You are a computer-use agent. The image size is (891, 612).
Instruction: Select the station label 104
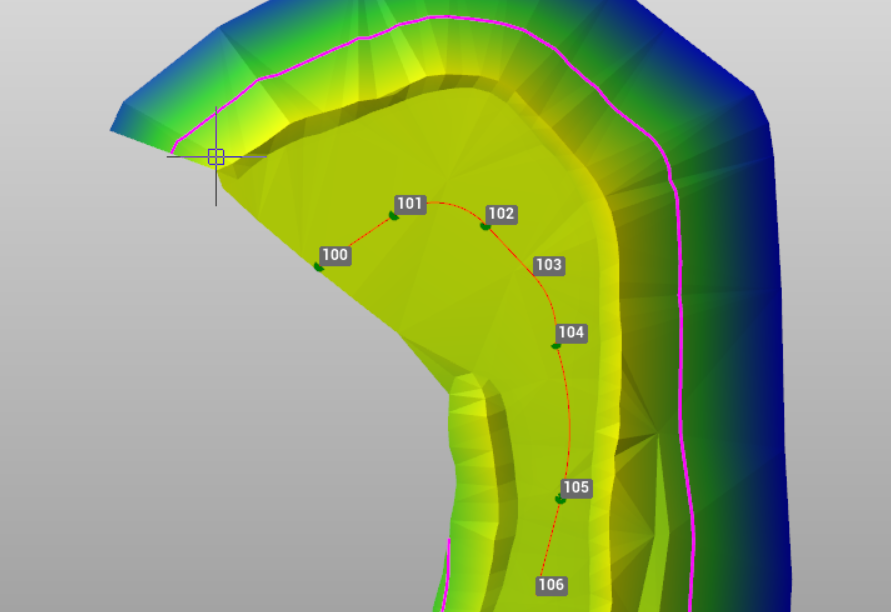pyautogui.click(x=571, y=332)
